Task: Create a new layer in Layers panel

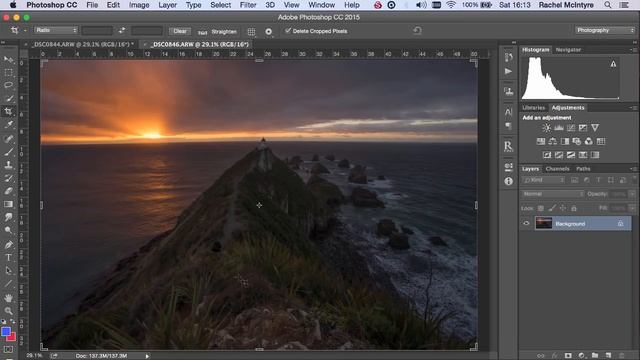Action: tap(608, 356)
